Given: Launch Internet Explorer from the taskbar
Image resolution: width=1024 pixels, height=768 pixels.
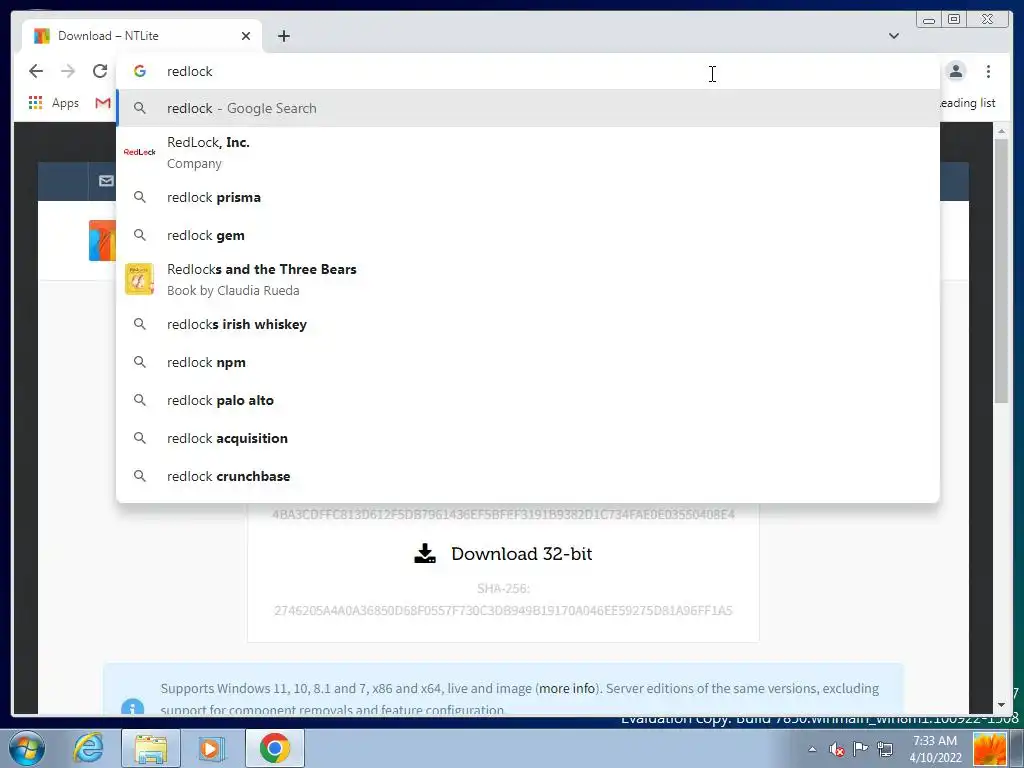Looking at the screenshot, I should point(88,748).
